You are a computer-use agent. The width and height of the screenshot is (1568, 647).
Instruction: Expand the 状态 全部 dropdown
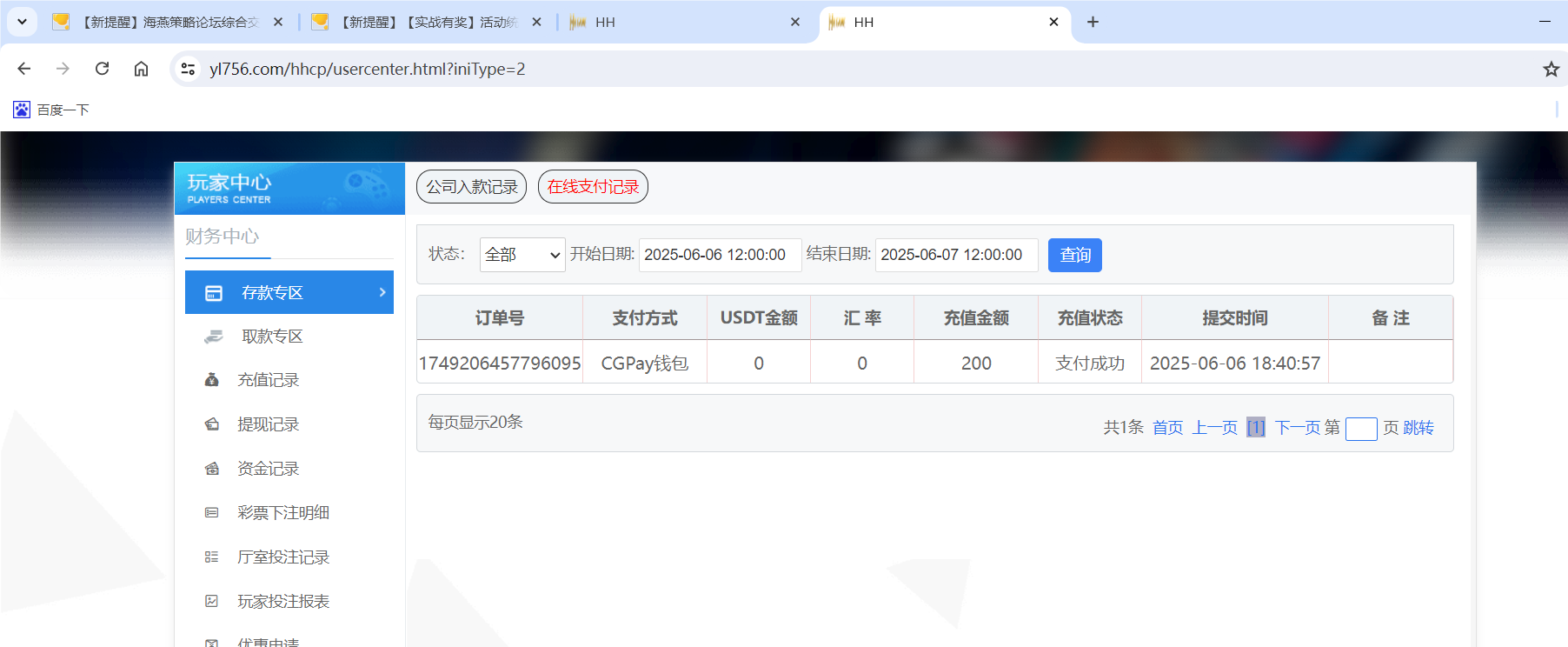tap(522, 255)
